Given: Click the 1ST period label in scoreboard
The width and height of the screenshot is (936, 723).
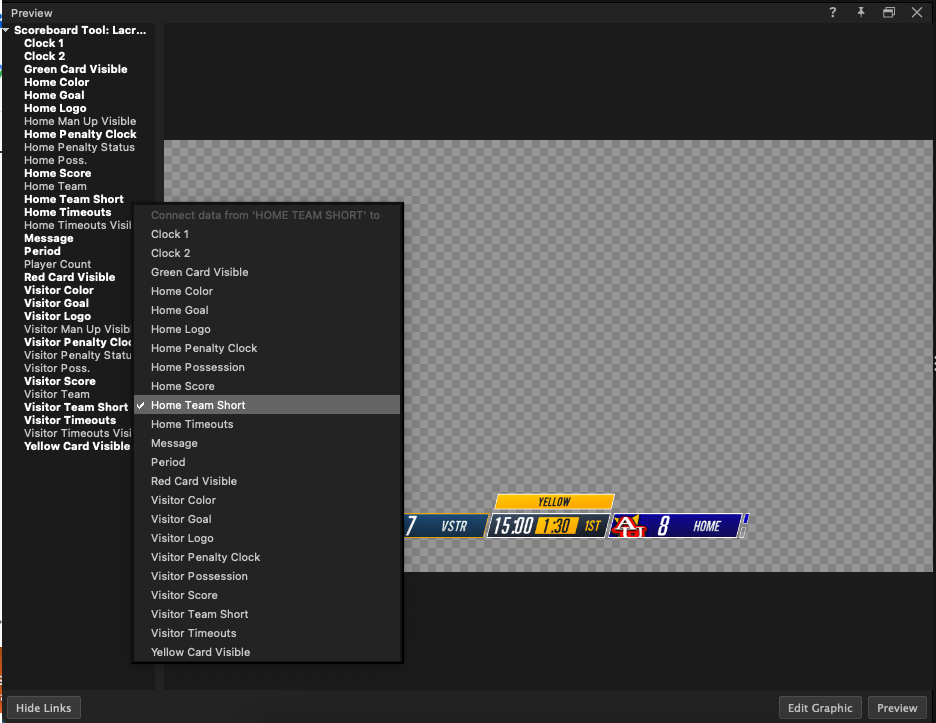Looking at the screenshot, I should (592, 526).
